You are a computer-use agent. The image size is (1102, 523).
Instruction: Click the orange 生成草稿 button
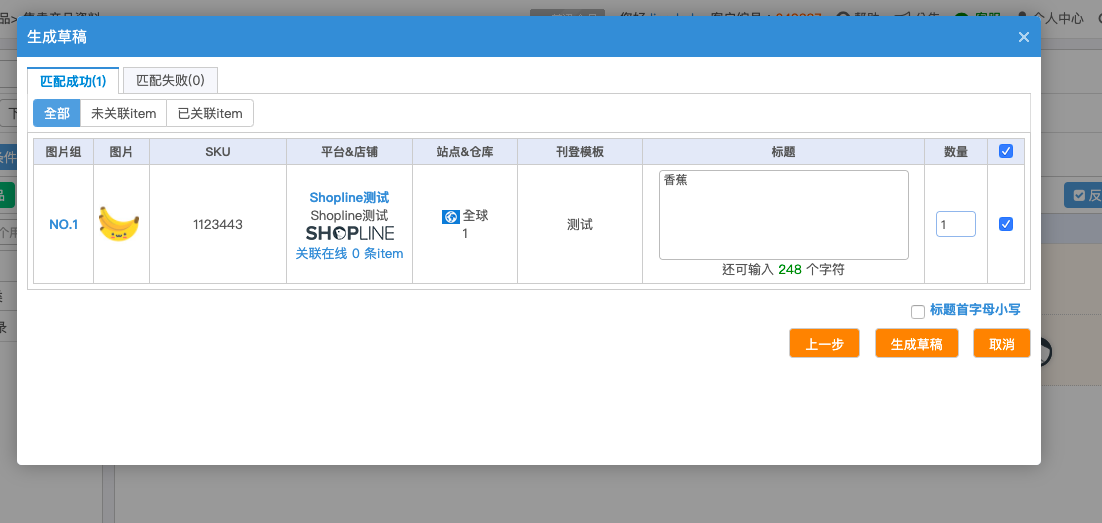(x=916, y=343)
